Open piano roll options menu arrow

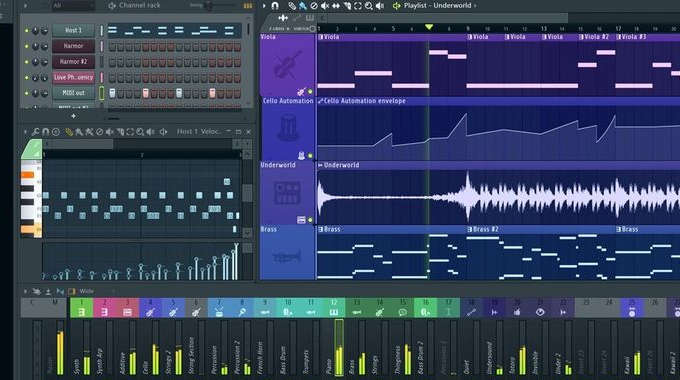pos(25,131)
